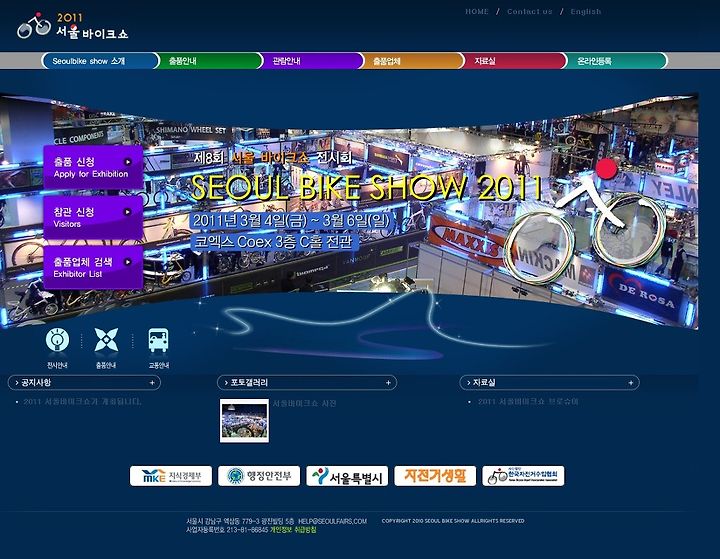Open the 한국자전거수입협회 sponsor logo

pos(523,476)
